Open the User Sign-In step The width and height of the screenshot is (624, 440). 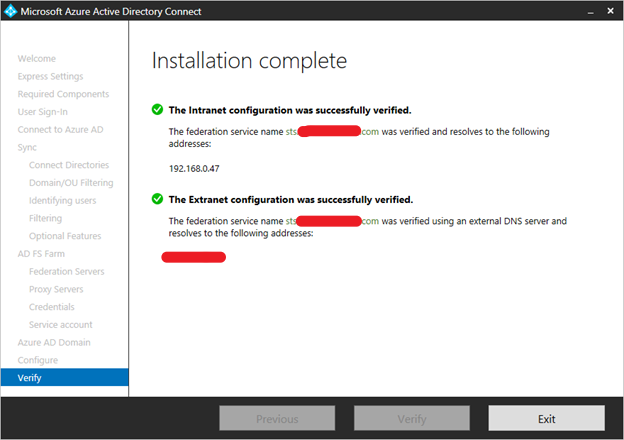[43, 112]
